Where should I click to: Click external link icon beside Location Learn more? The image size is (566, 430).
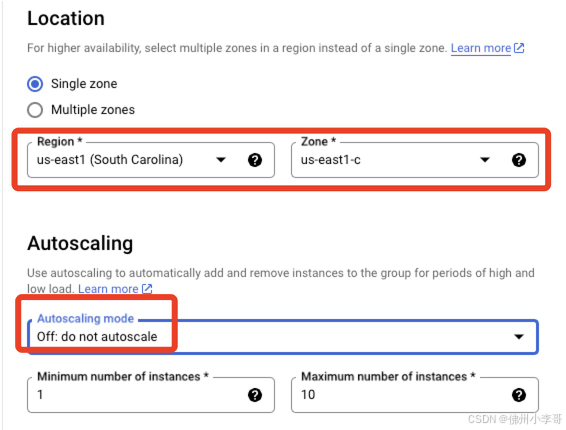click(519, 48)
